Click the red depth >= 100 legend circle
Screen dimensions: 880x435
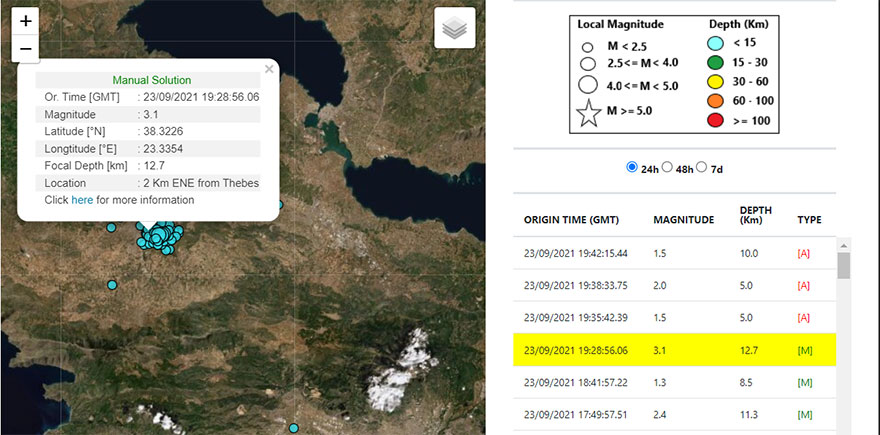coord(712,120)
